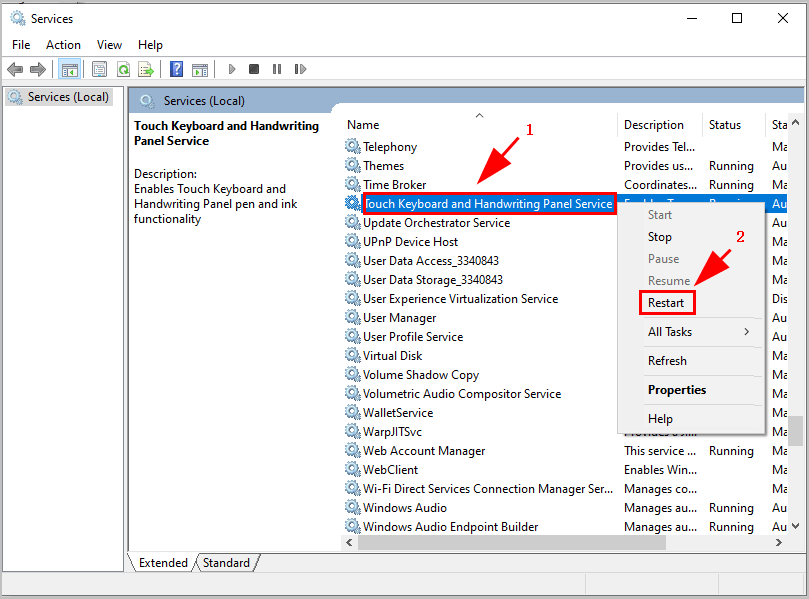
Task: Click the Pause Service toolbar icon
Action: click(277, 69)
